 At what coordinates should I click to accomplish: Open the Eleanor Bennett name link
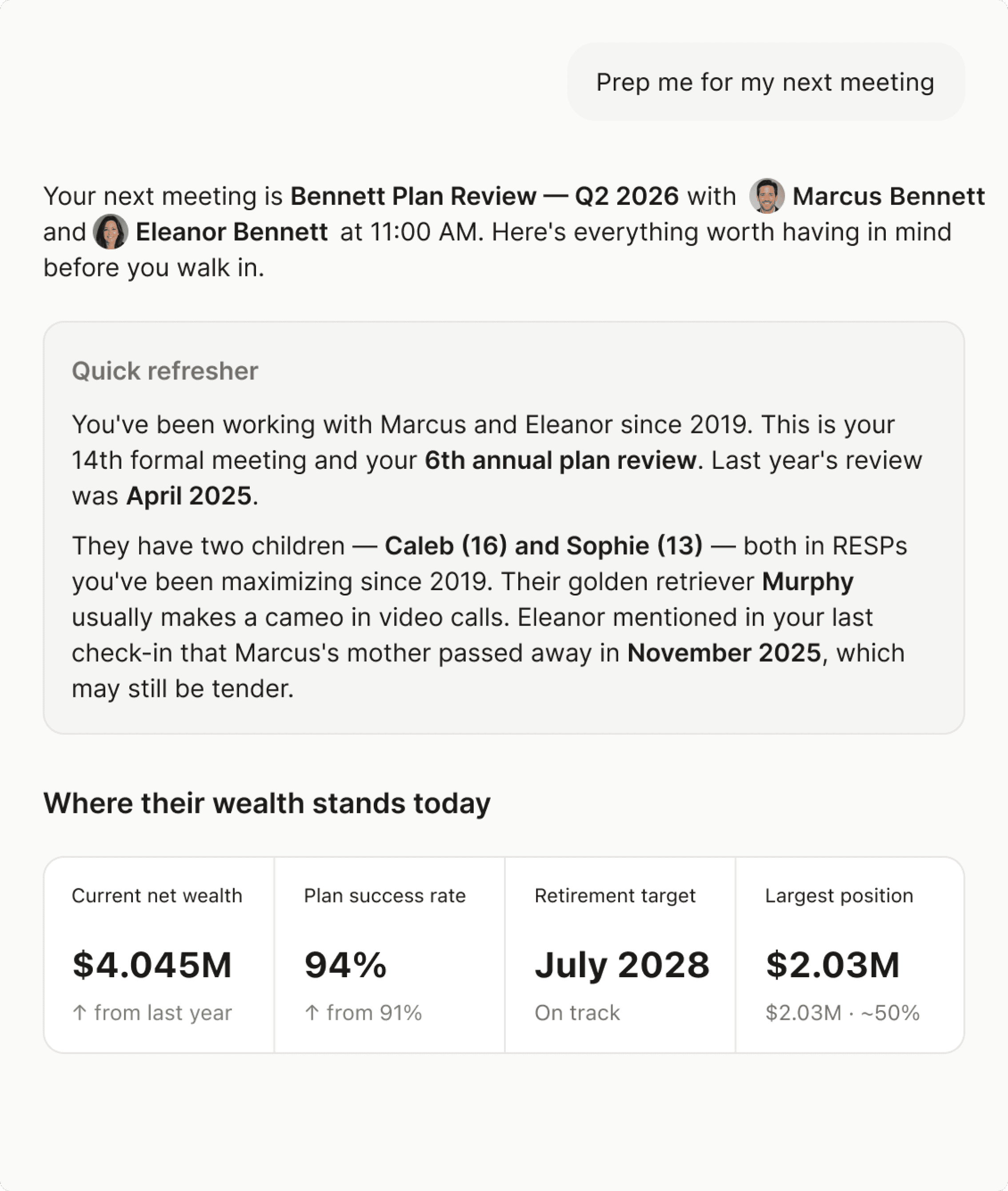[232, 232]
